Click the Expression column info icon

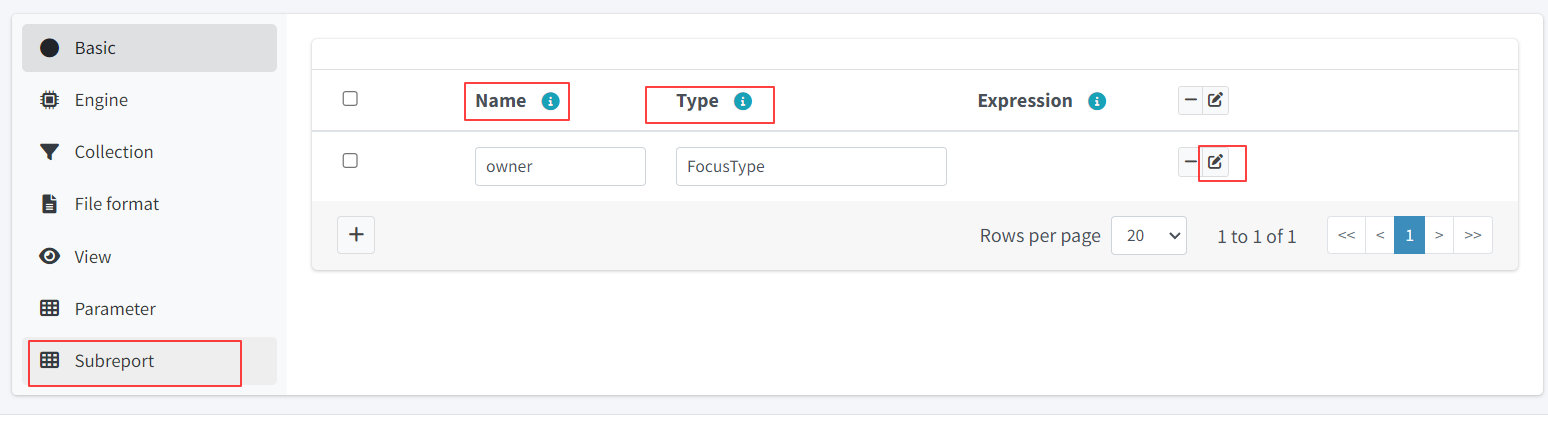pos(1097,101)
